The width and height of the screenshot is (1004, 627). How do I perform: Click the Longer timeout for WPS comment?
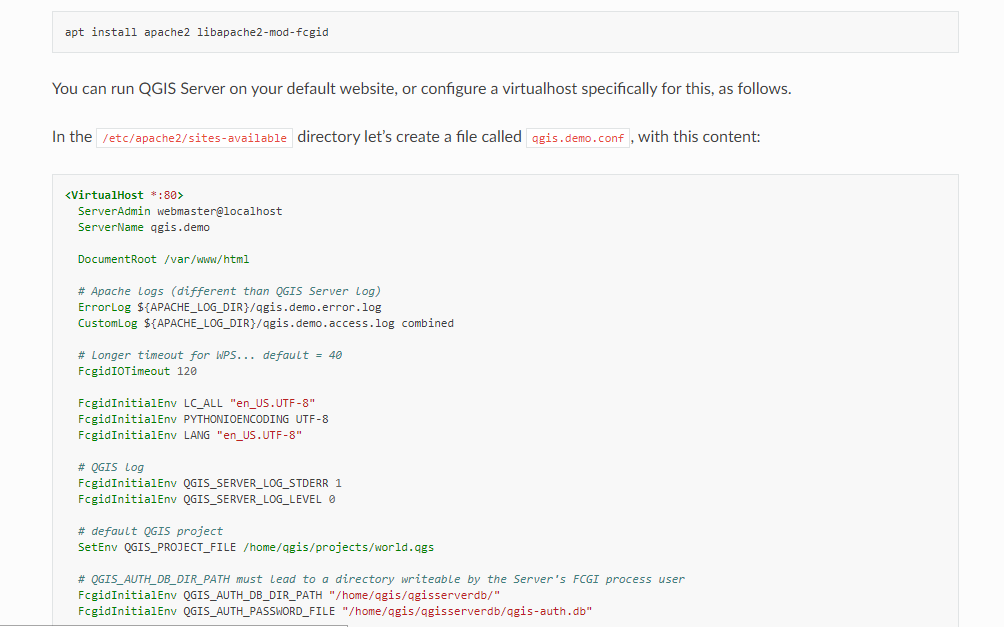coord(210,355)
